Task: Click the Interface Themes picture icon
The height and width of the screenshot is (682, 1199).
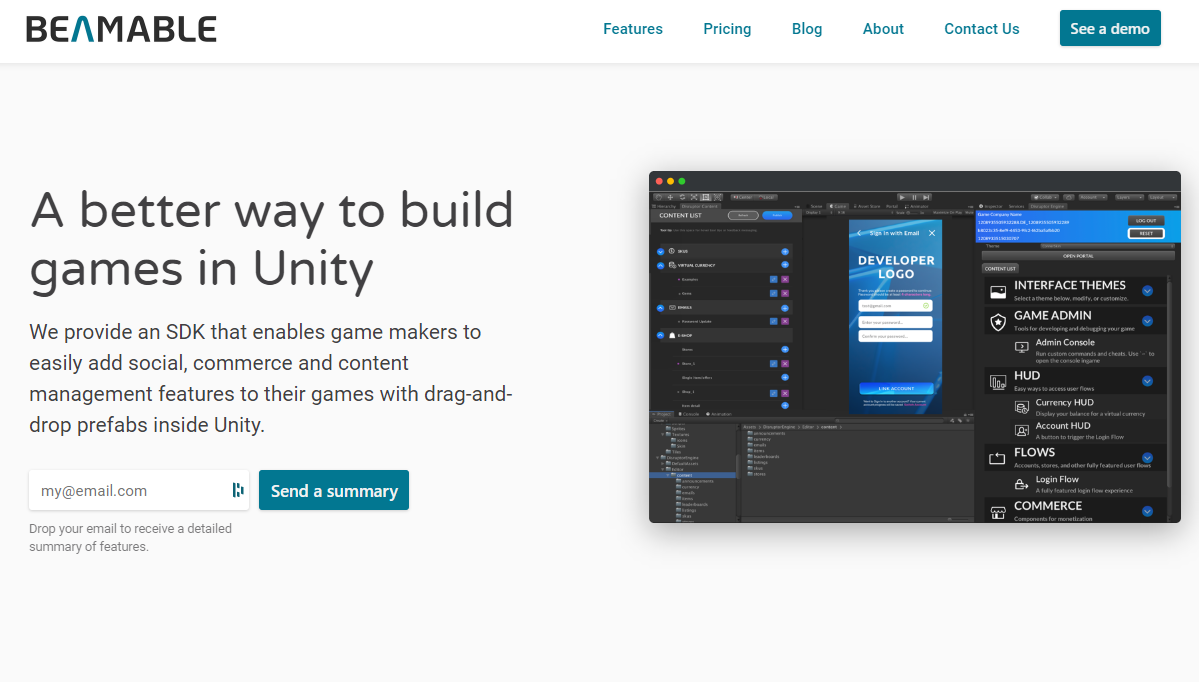Action: [x=998, y=291]
